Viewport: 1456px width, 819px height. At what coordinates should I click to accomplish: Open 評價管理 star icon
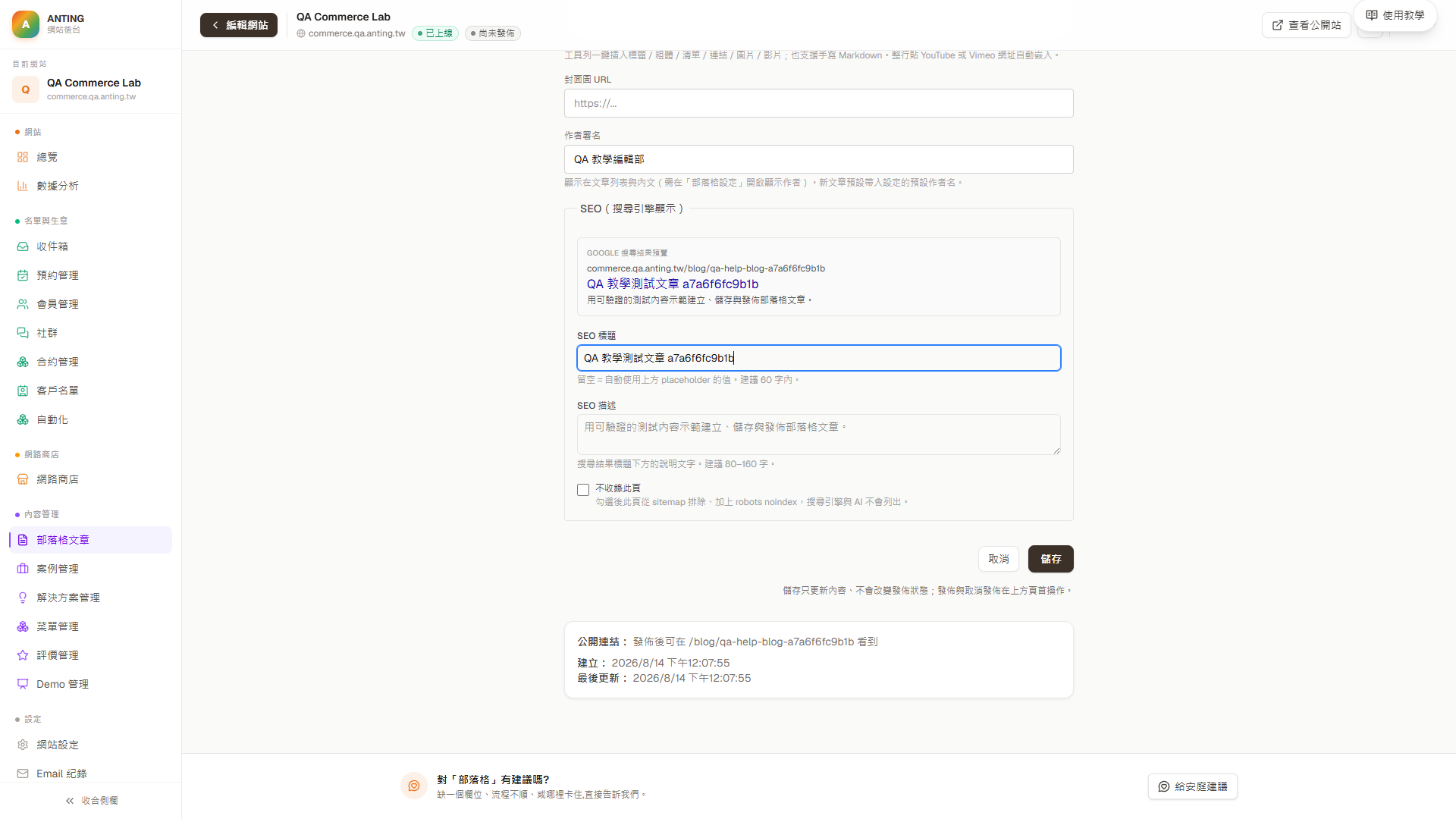click(23, 655)
